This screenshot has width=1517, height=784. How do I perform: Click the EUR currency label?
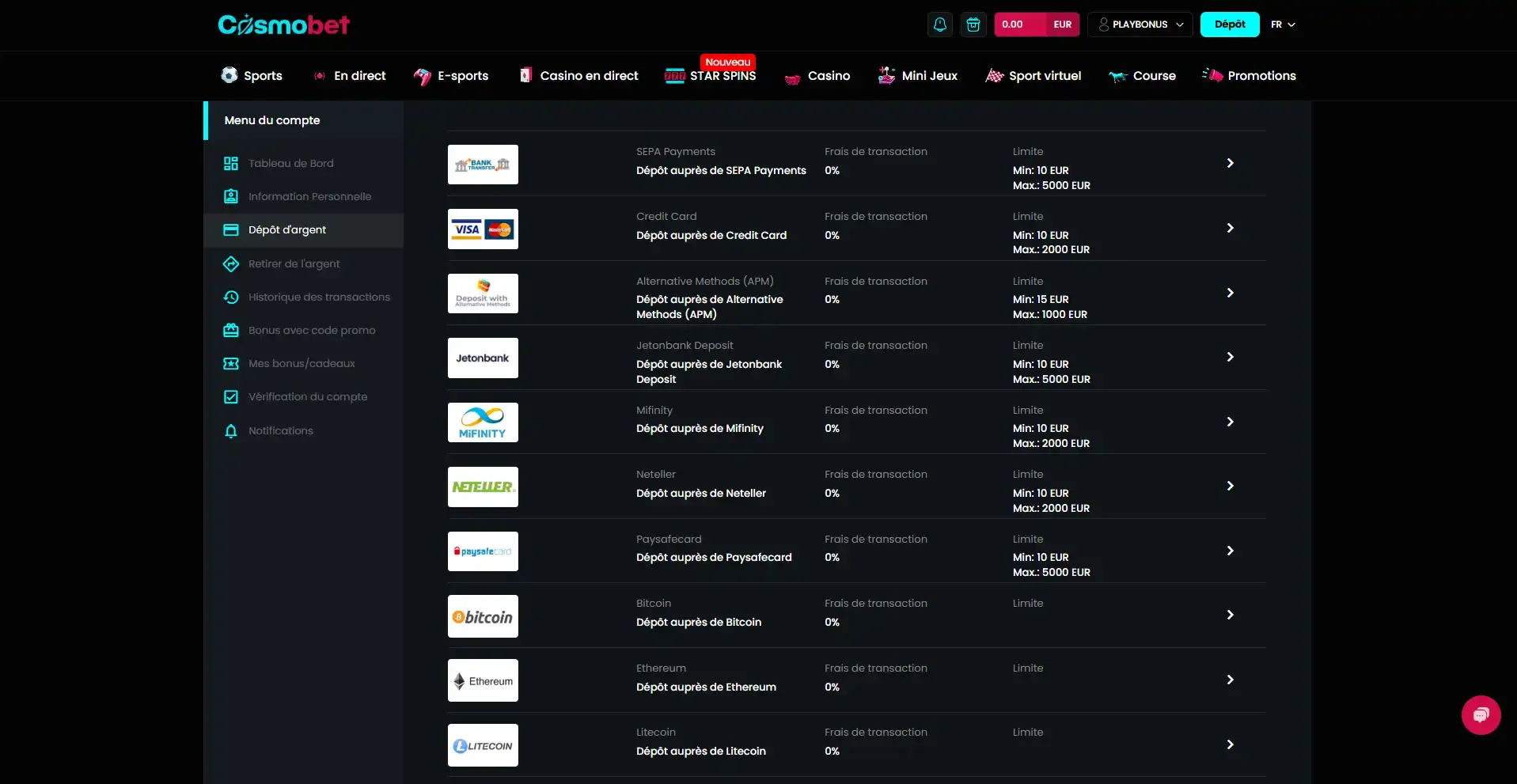click(1063, 25)
